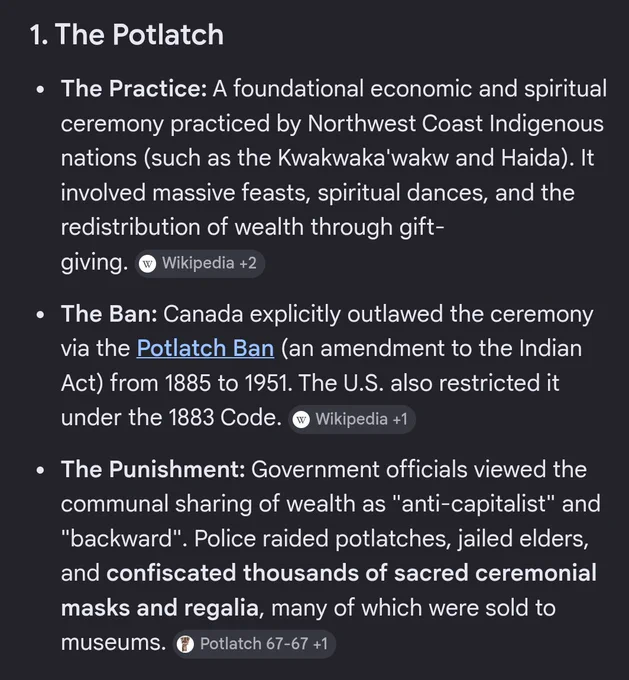Click the "1. The Potlatch" heading
Viewport: 629px width, 680px height.
click(127, 35)
